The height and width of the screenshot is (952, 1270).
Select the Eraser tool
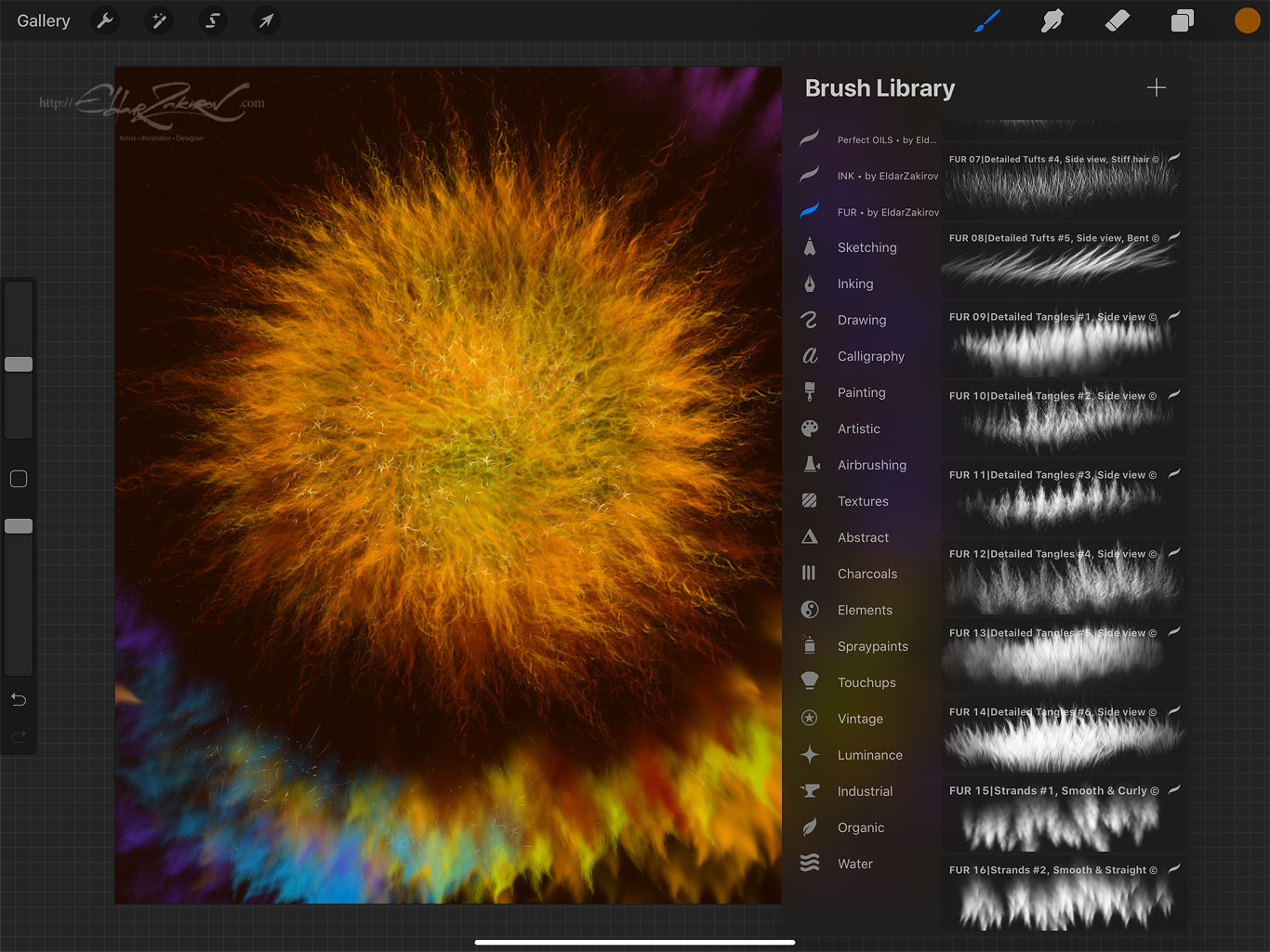click(x=1117, y=20)
